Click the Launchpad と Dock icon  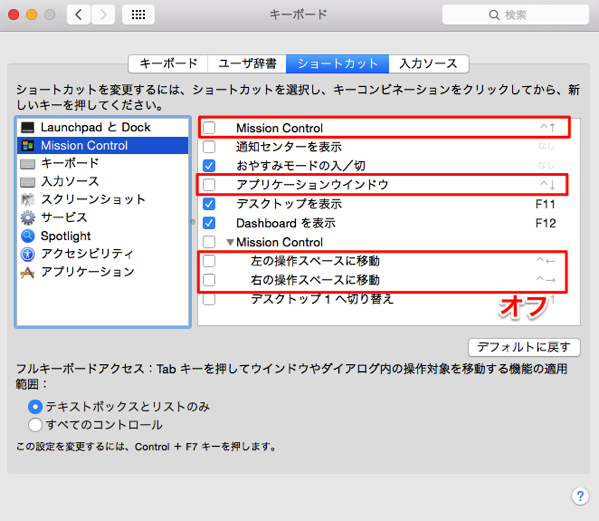[28, 127]
